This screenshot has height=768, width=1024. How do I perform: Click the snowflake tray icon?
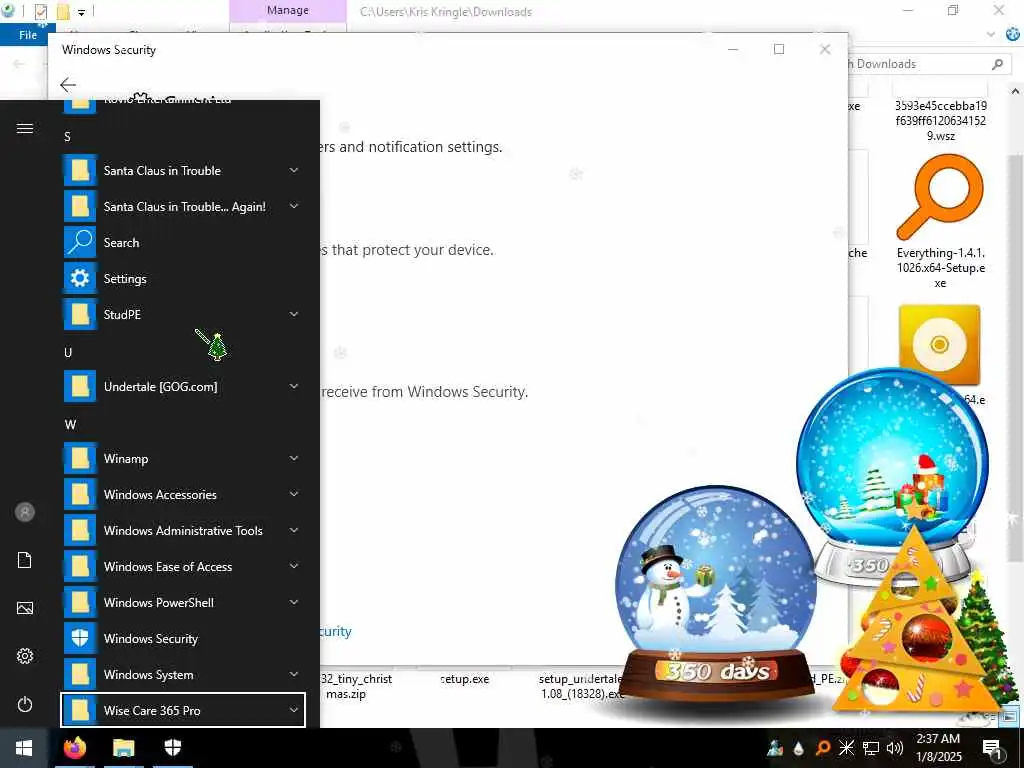[x=846, y=748]
